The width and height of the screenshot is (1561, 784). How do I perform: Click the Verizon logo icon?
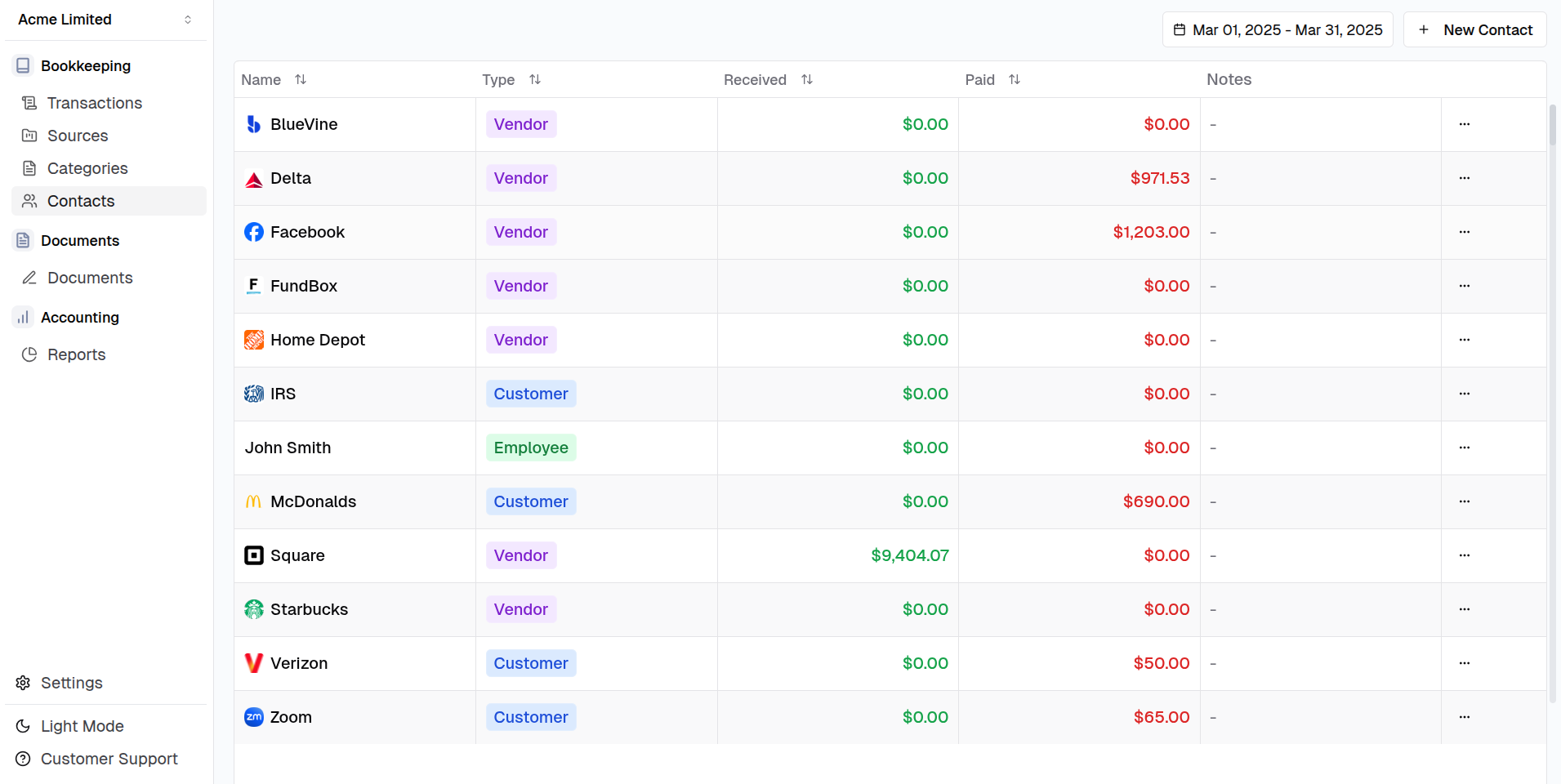click(x=254, y=663)
